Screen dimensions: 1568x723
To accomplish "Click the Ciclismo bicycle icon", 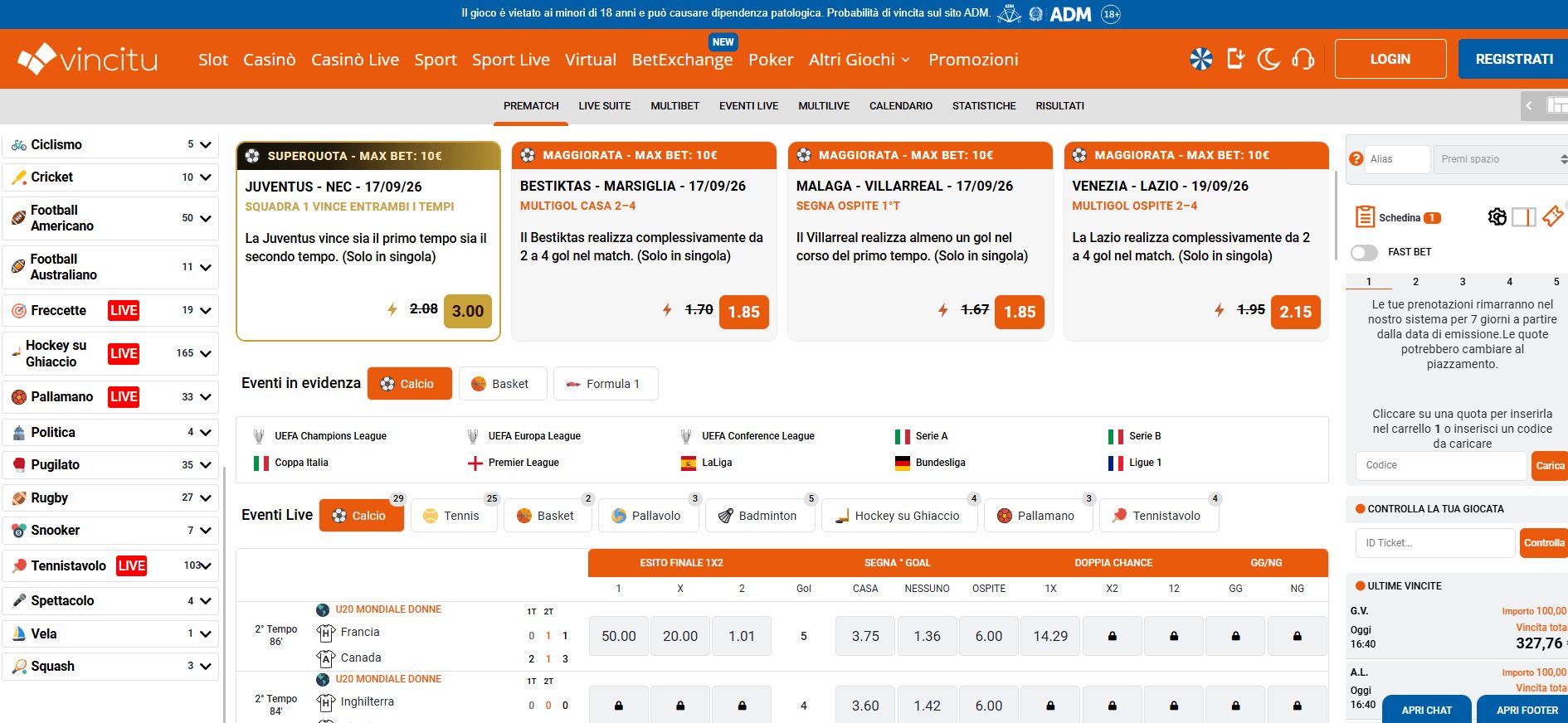I will pos(19,145).
